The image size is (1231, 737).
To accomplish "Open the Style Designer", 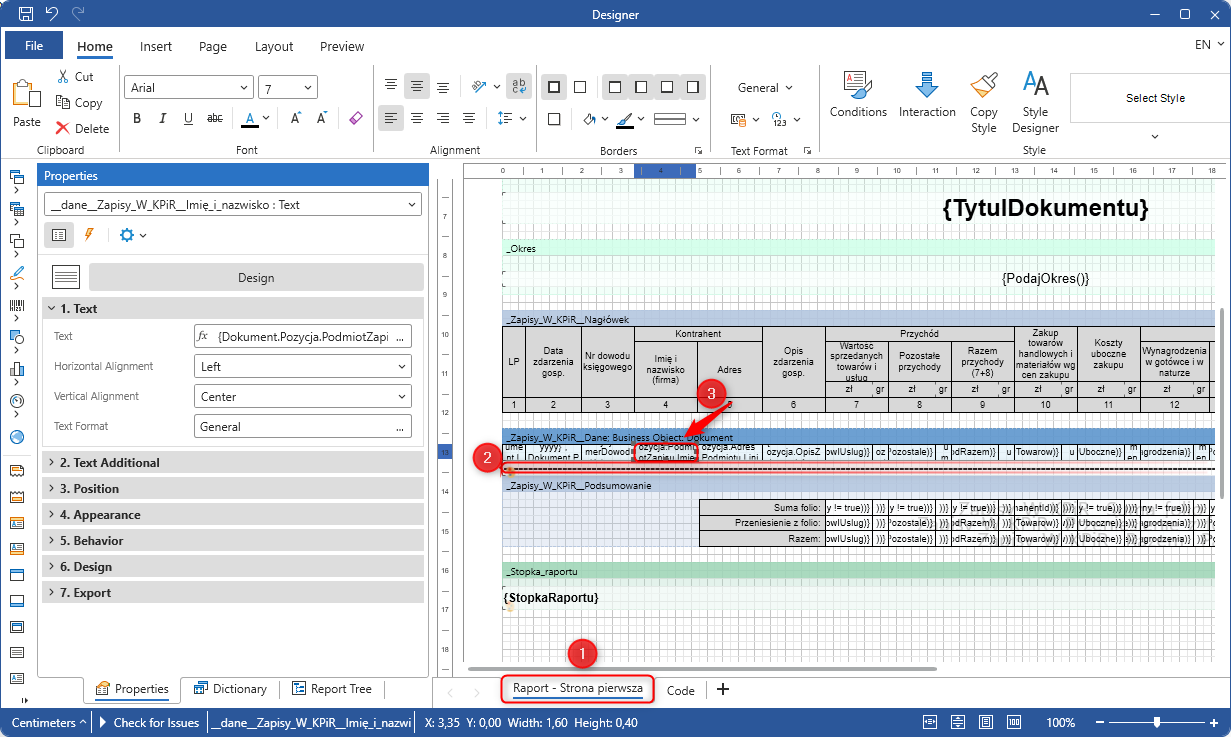I will (1035, 86).
